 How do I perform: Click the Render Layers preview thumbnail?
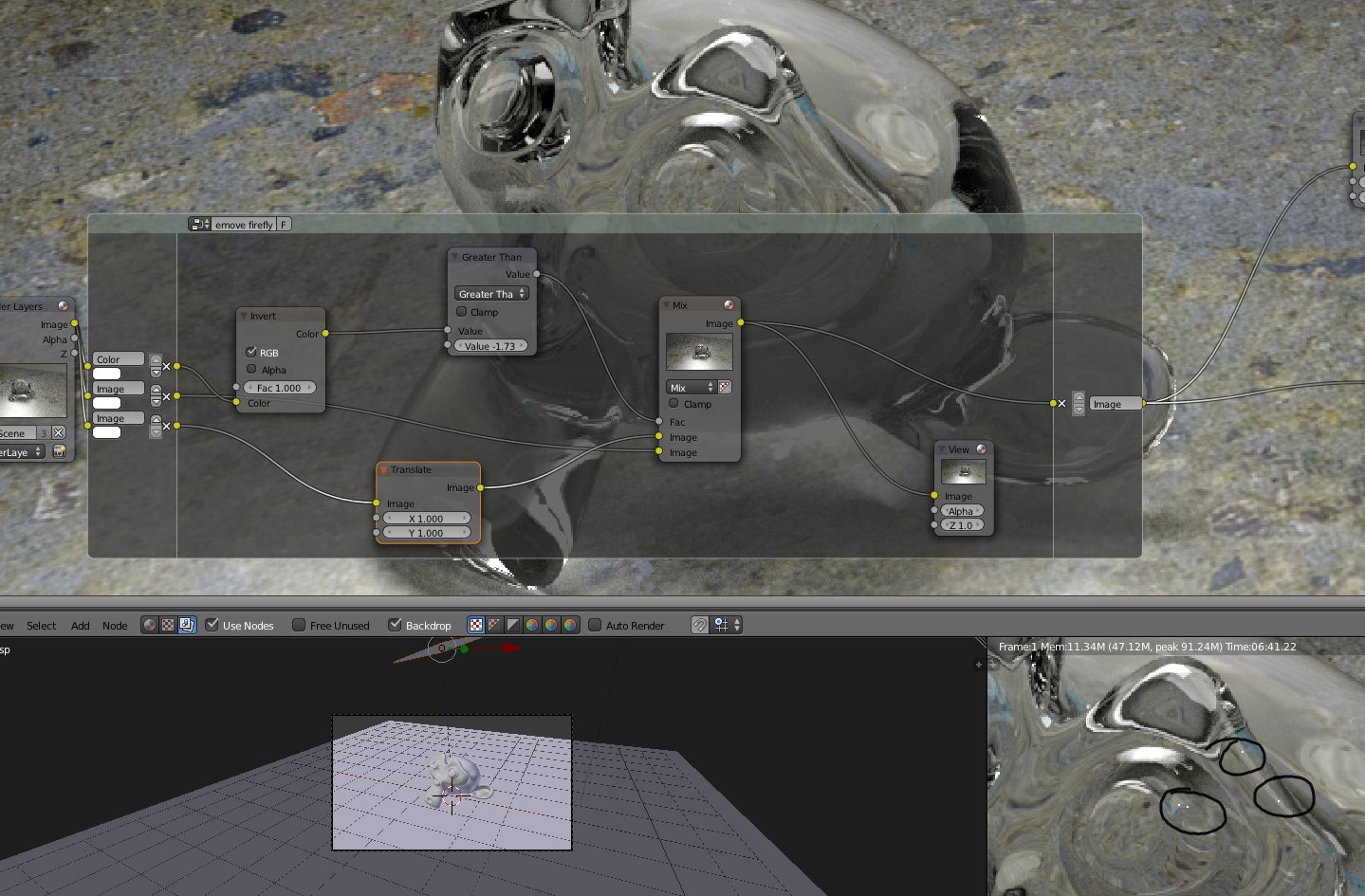tap(33, 391)
